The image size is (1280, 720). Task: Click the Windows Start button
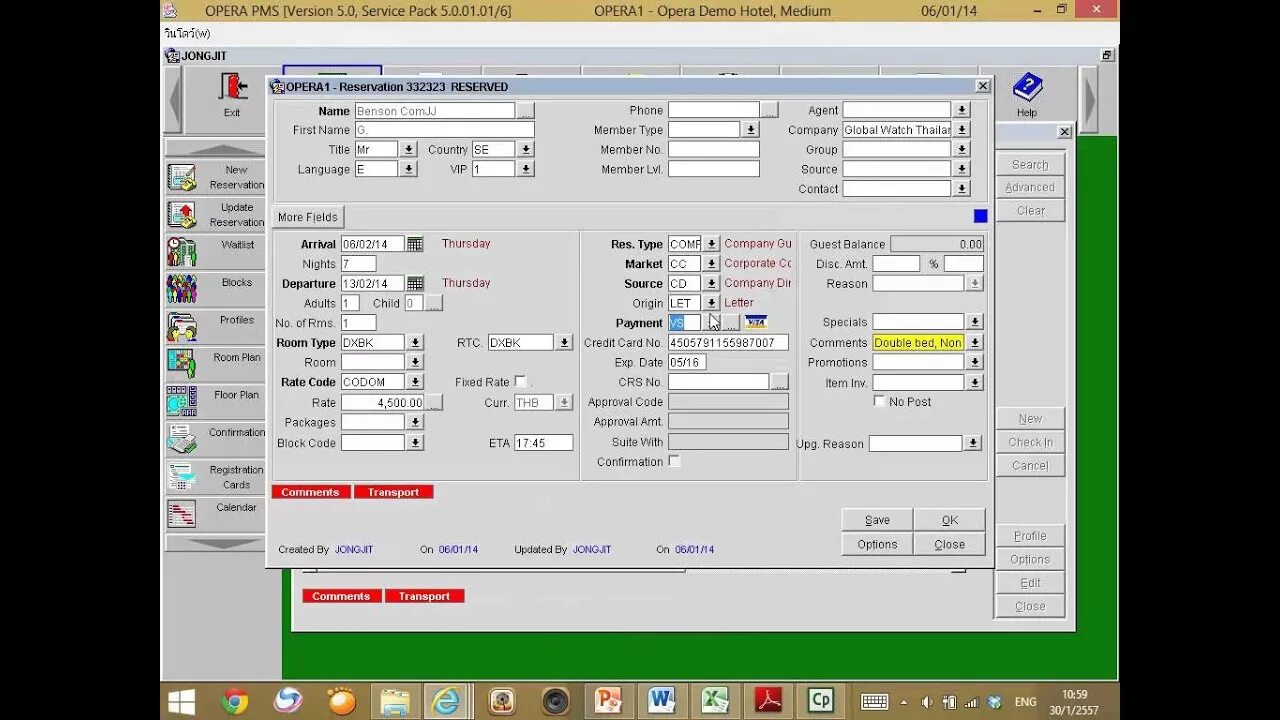coord(181,701)
